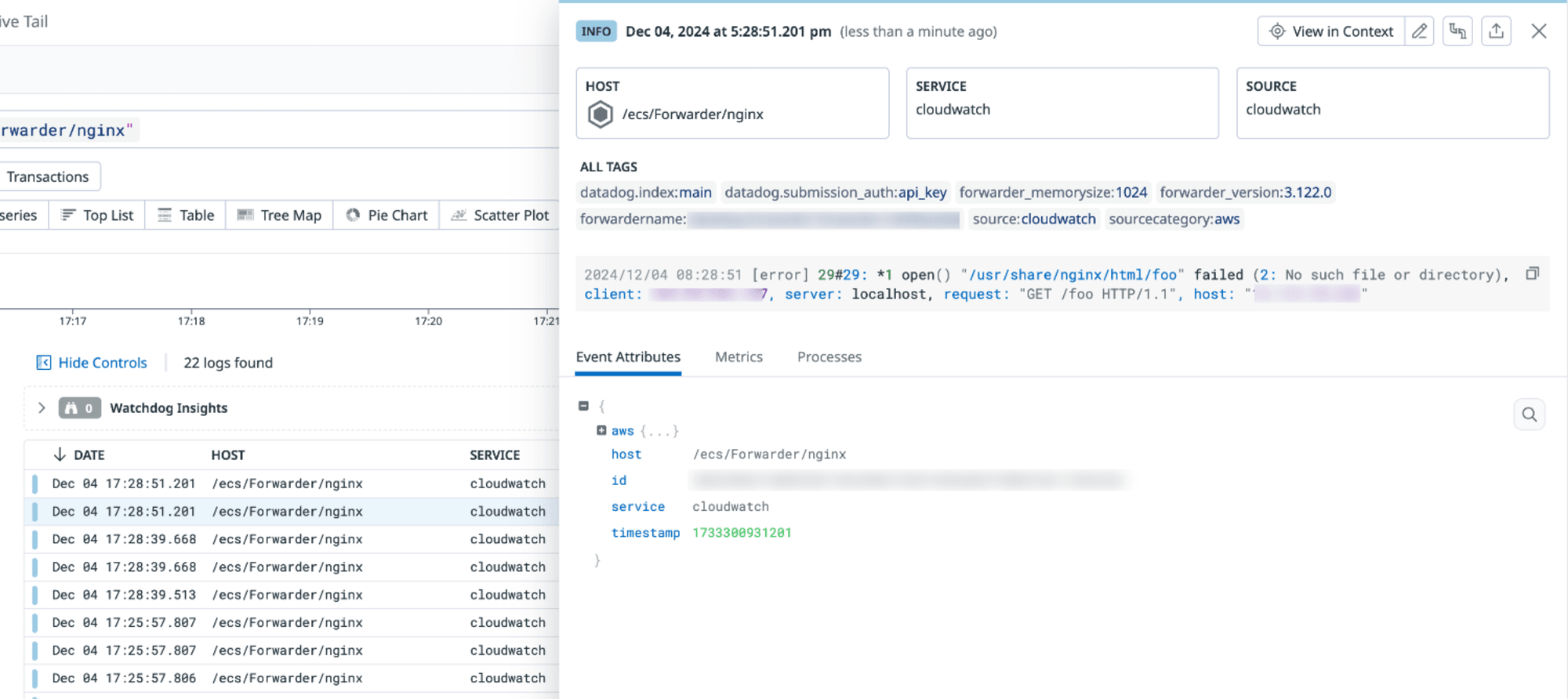Click the sourcecategory:aws tag

(1174, 219)
